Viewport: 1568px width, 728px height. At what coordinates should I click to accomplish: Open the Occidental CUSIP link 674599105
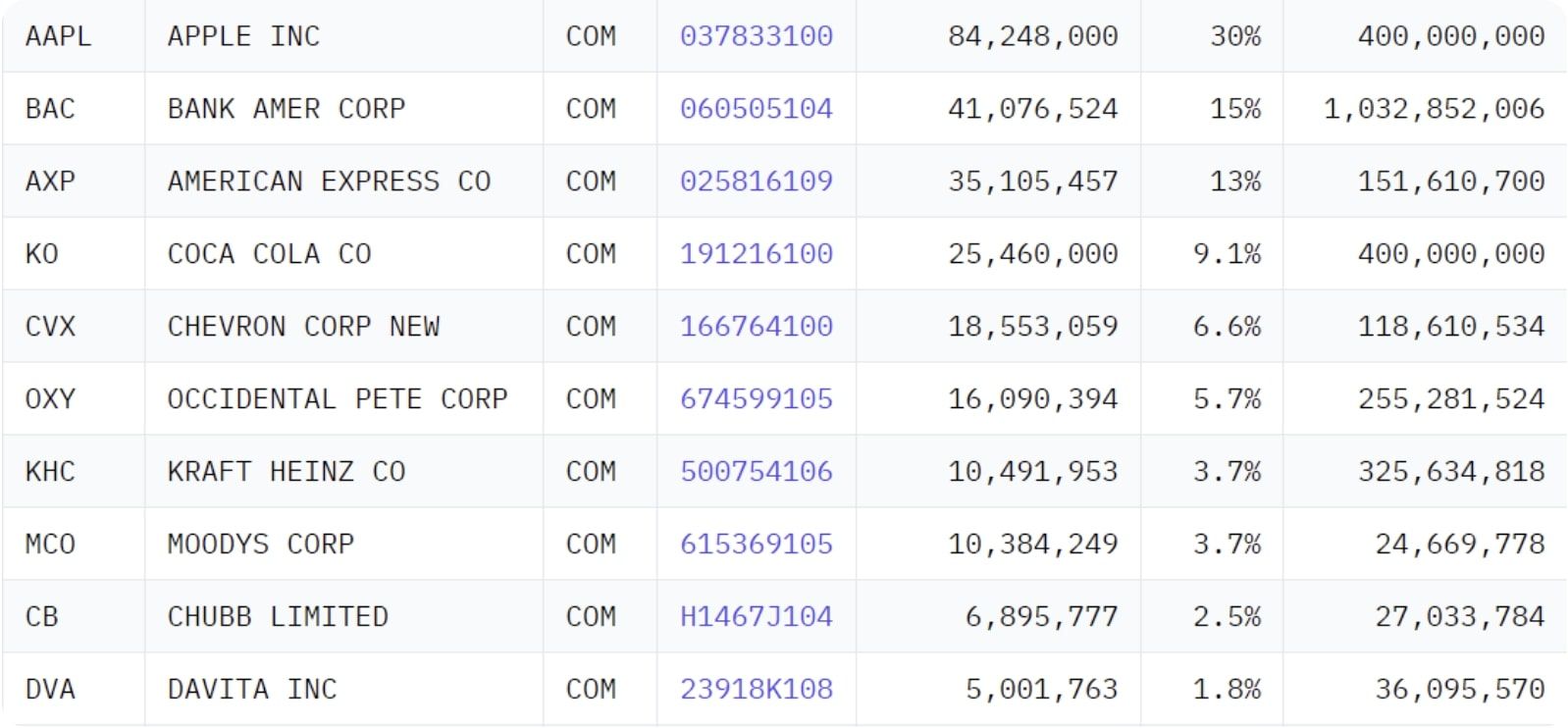[757, 399]
